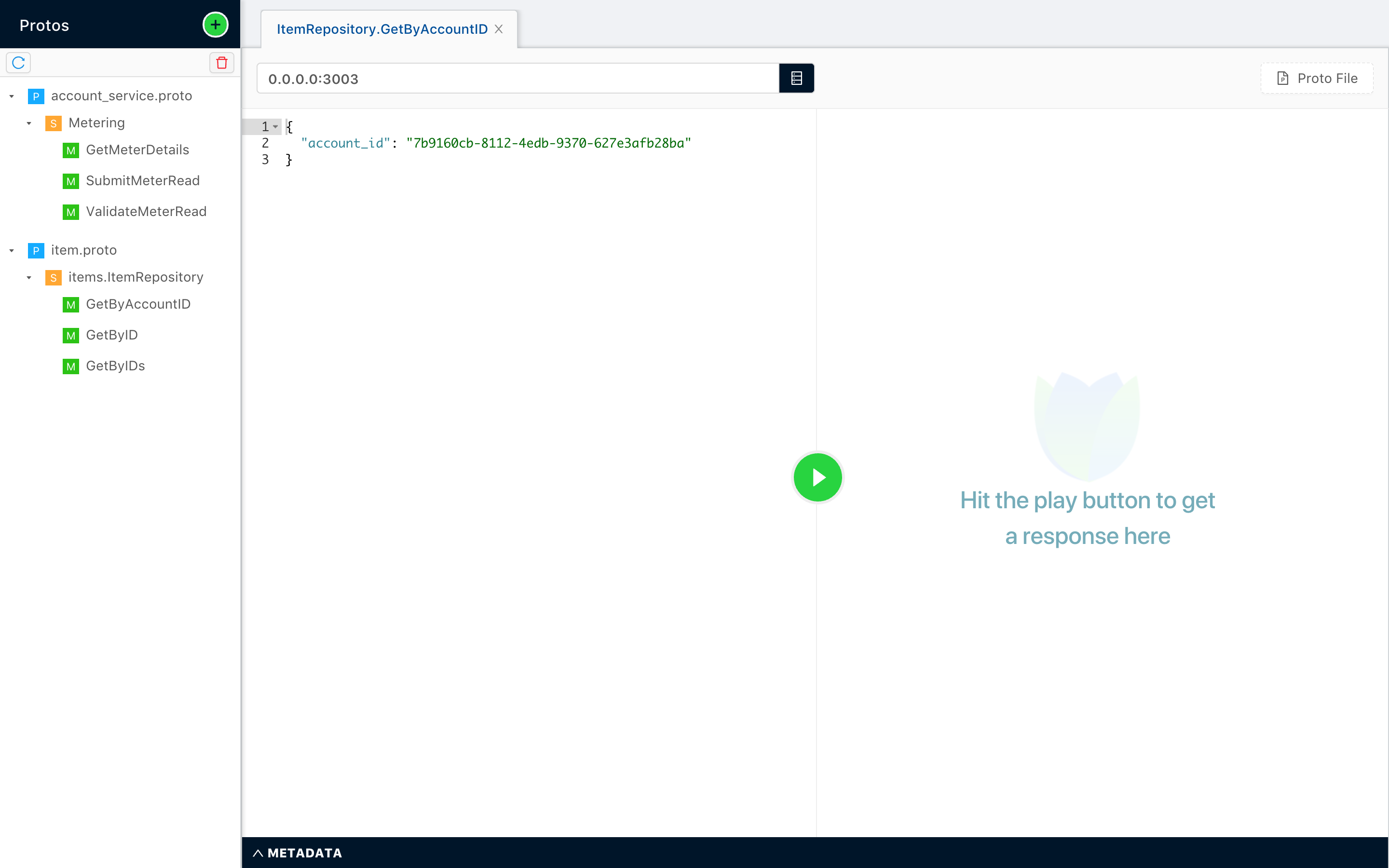Click the Proto File button
The image size is (1389, 868).
pos(1316,78)
